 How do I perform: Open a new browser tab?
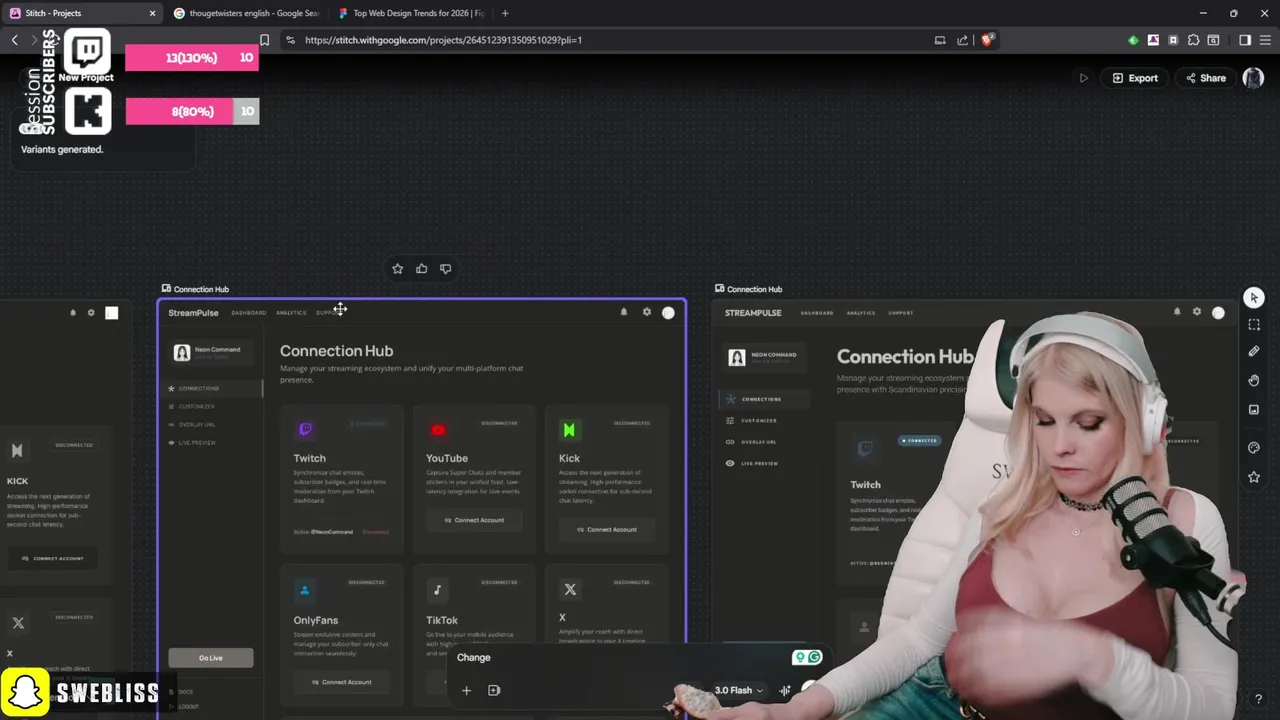(505, 13)
